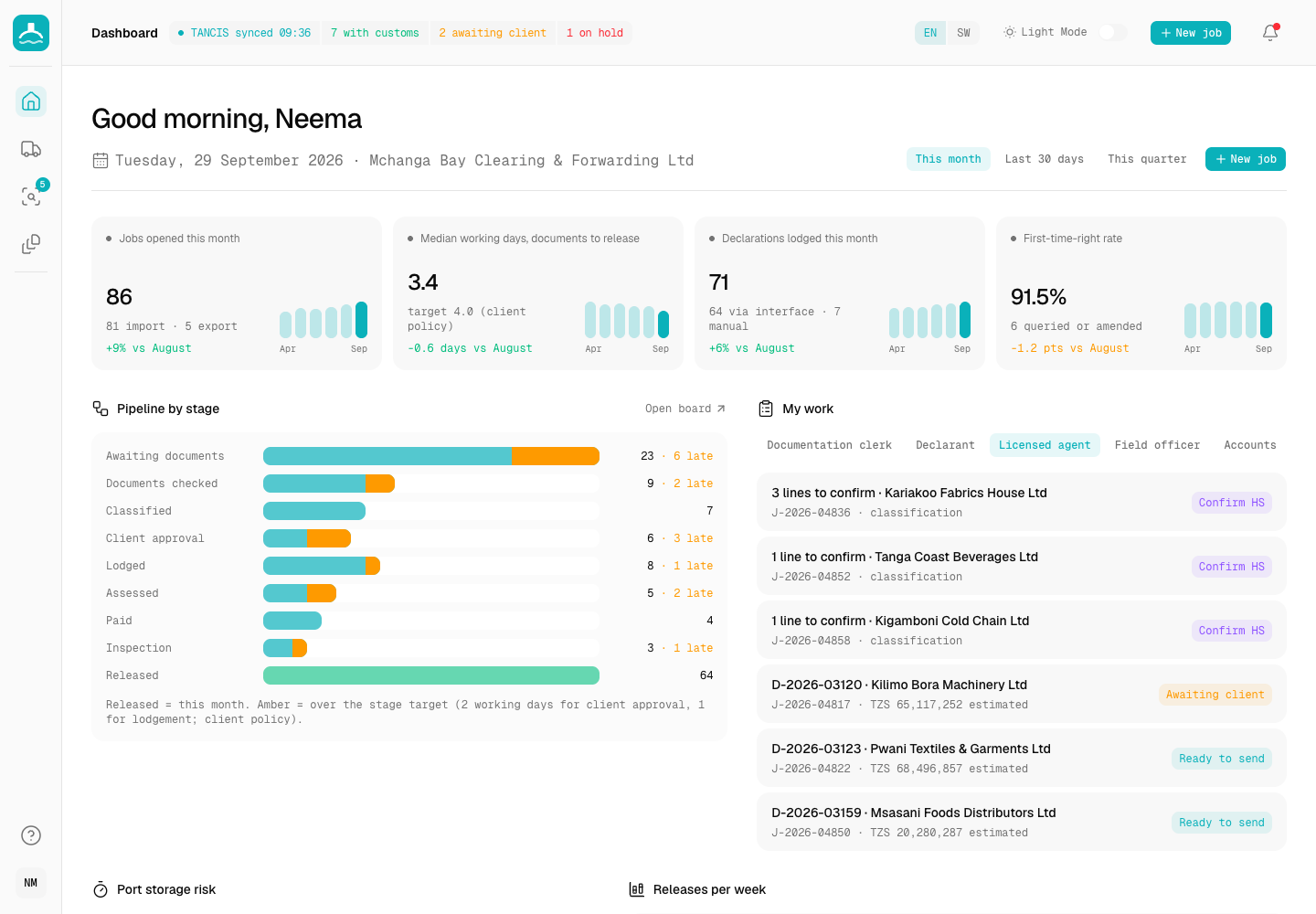Confirm HS for Kigamboni Cold Chain Ltd
The width and height of the screenshot is (1316, 914).
pos(1232,631)
